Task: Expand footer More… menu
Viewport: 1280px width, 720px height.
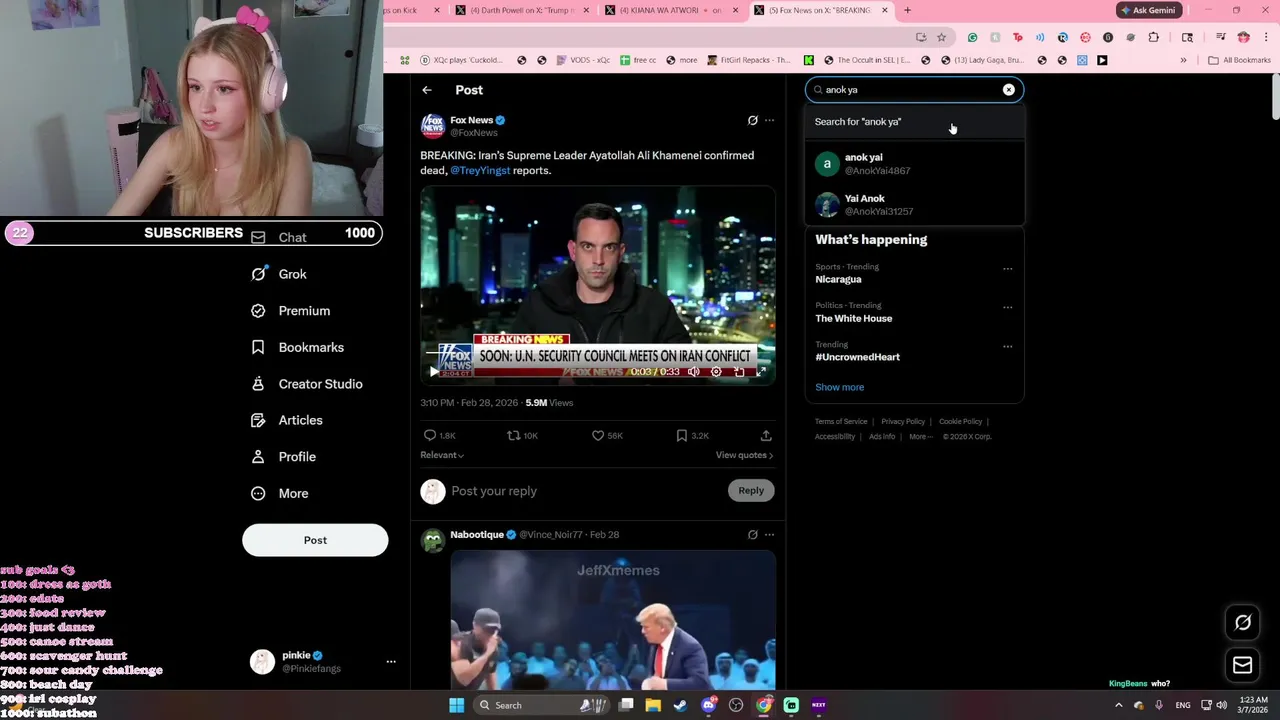Action: click(x=920, y=436)
